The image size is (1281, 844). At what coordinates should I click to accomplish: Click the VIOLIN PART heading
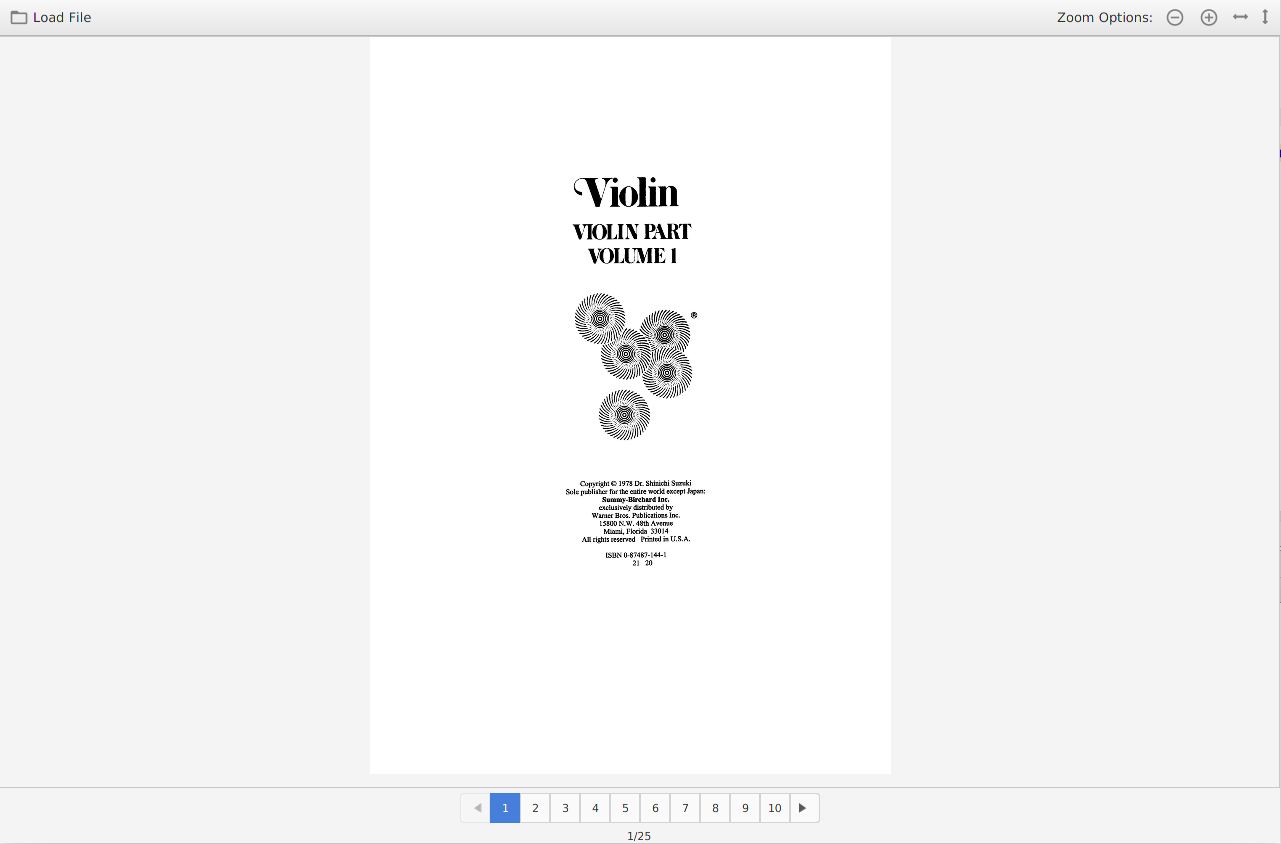click(632, 232)
